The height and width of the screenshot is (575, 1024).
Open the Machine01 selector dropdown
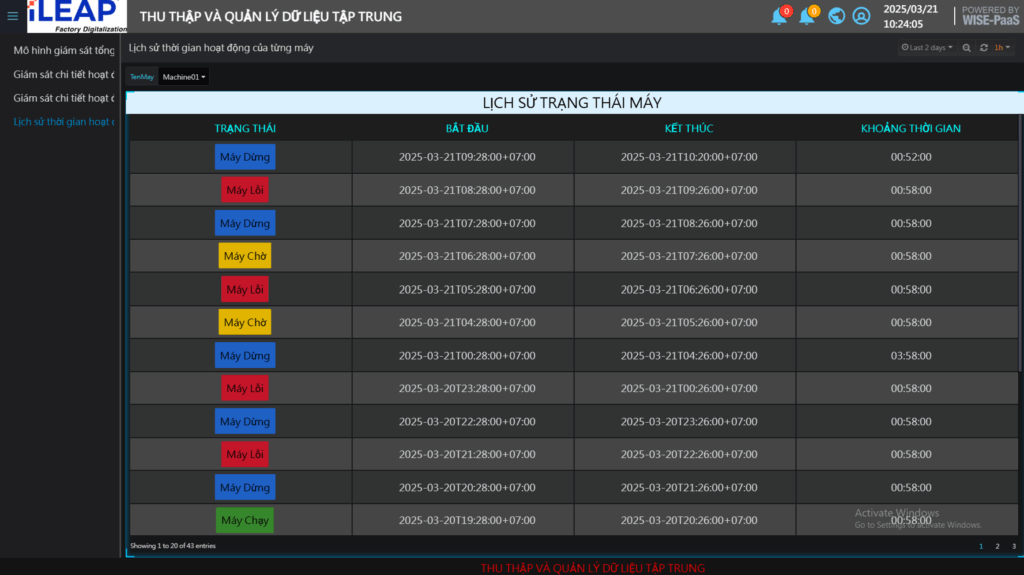click(x=184, y=76)
